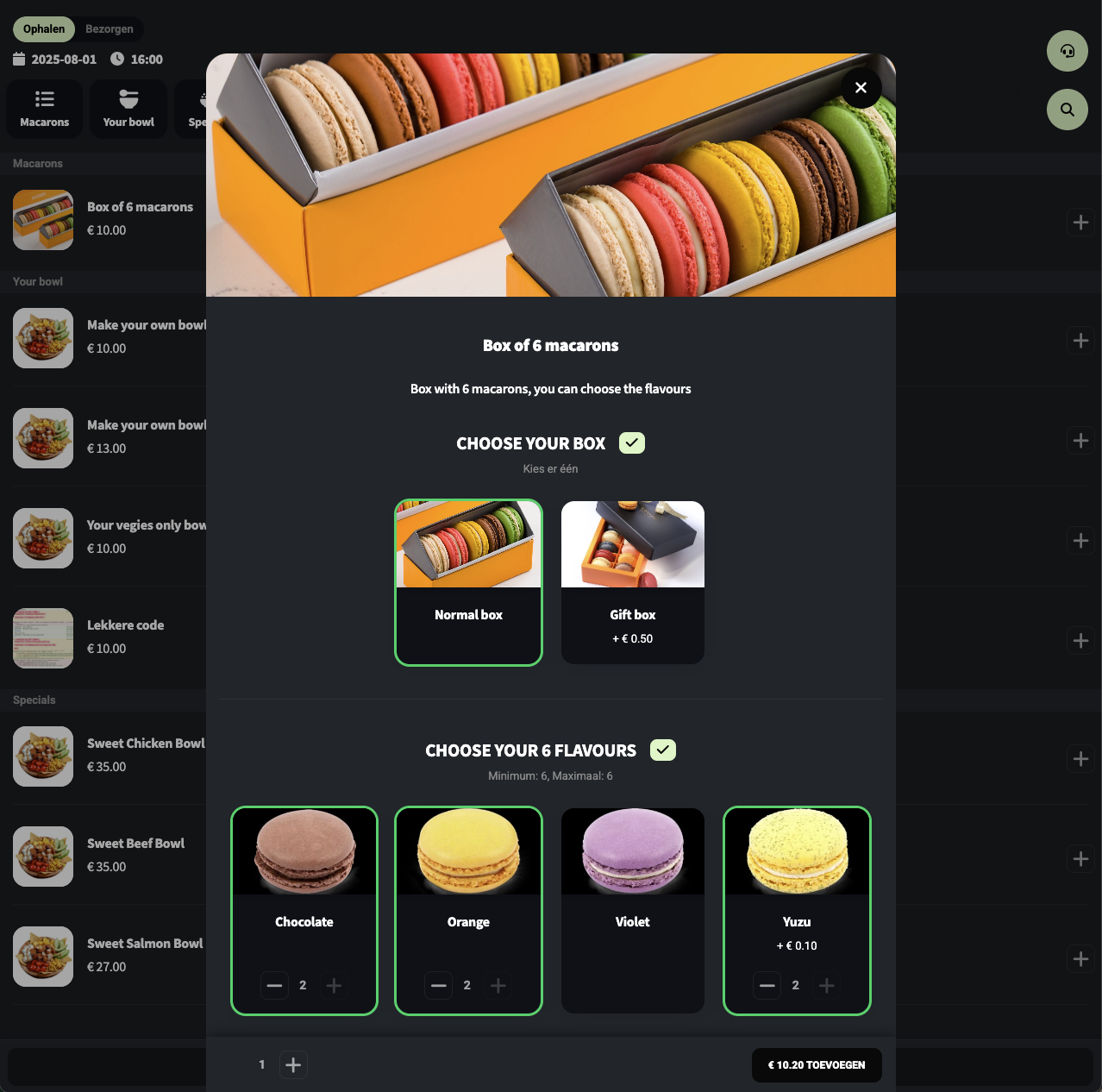Select the Ophalen pickup option
The width and height of the screenshot is (1102, 1092).
coord(44,29)
